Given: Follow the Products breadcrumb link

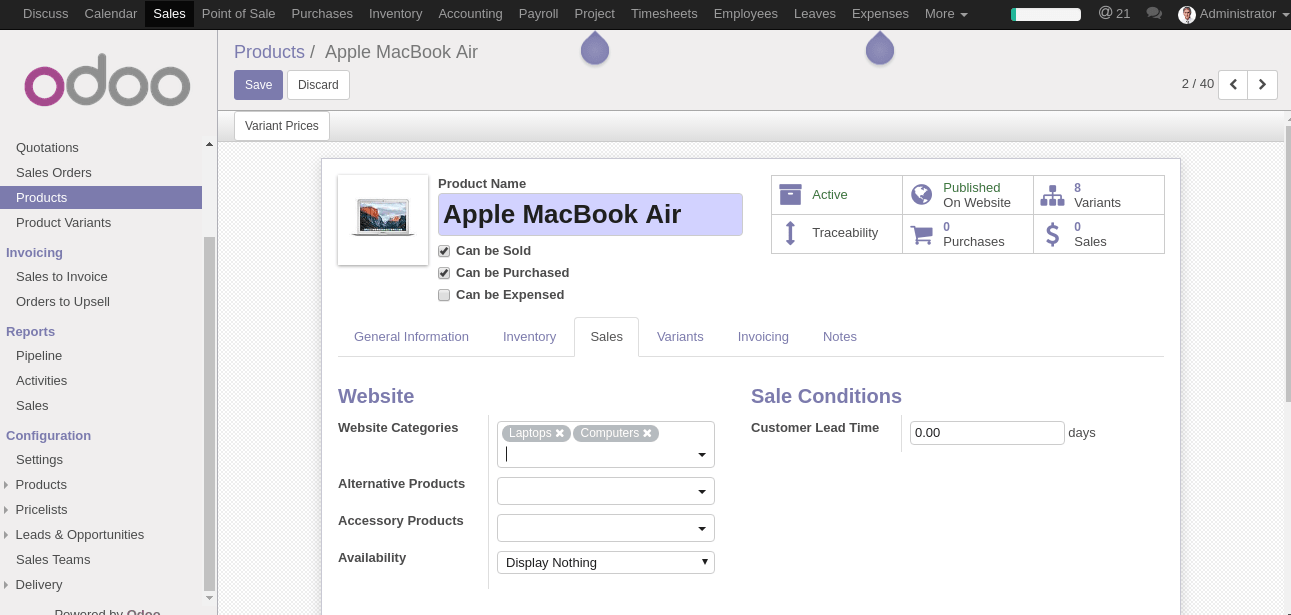Looking at the screenshot, I should [269, 52].
